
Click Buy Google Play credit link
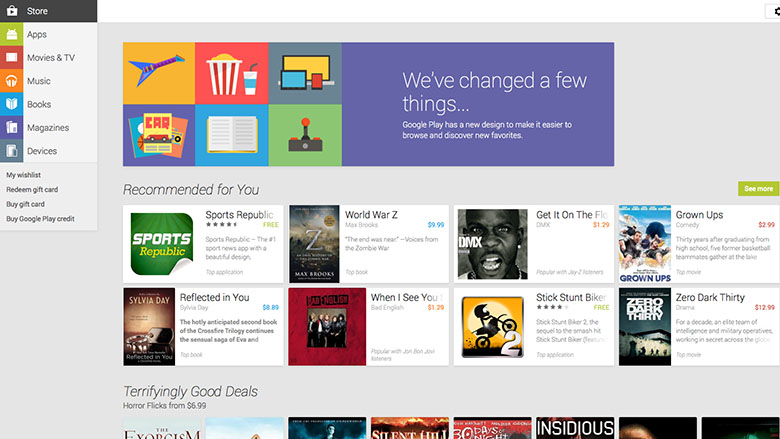[40, 219]
